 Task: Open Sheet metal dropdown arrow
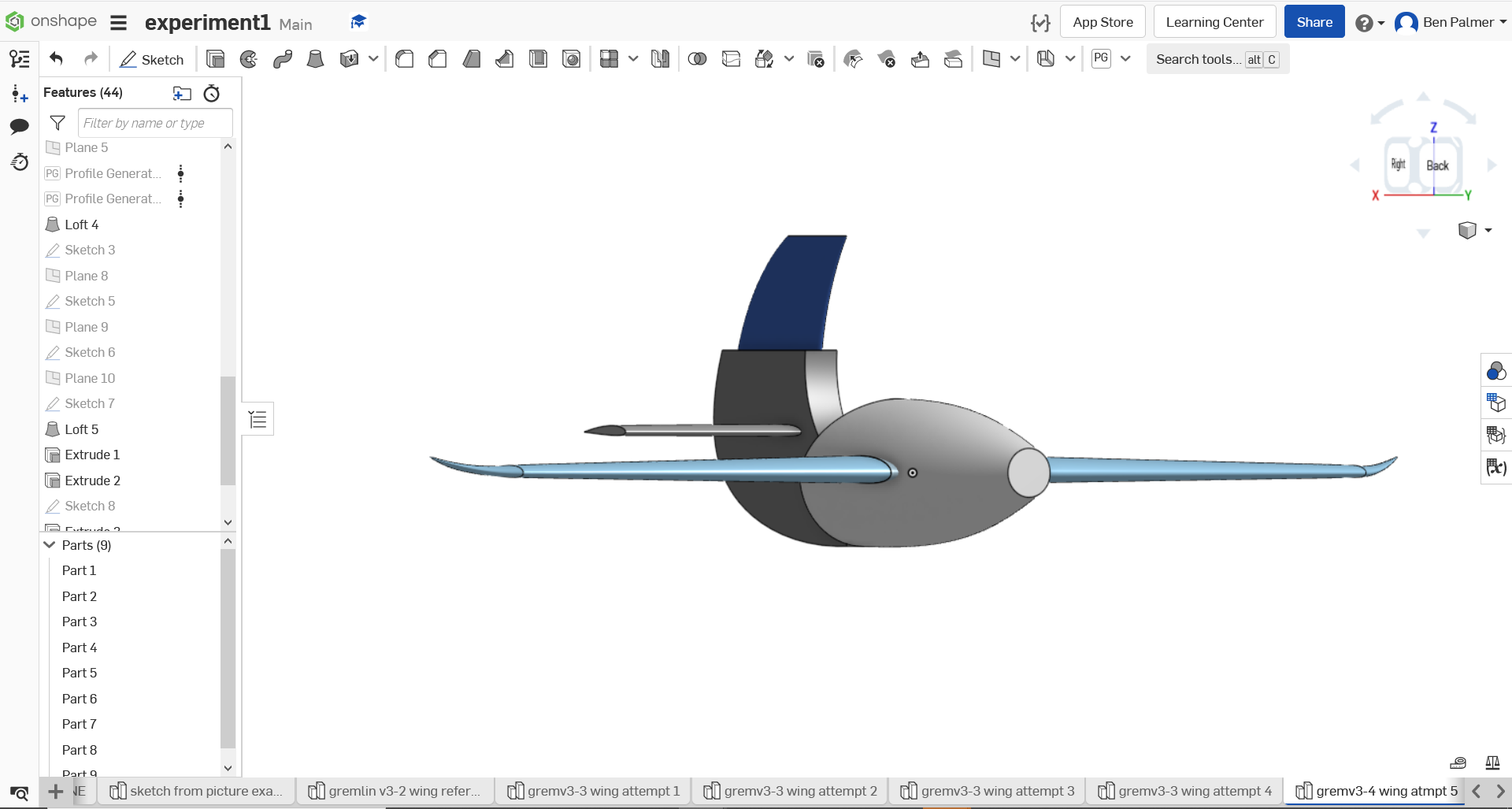click(x=1070, y=59)
